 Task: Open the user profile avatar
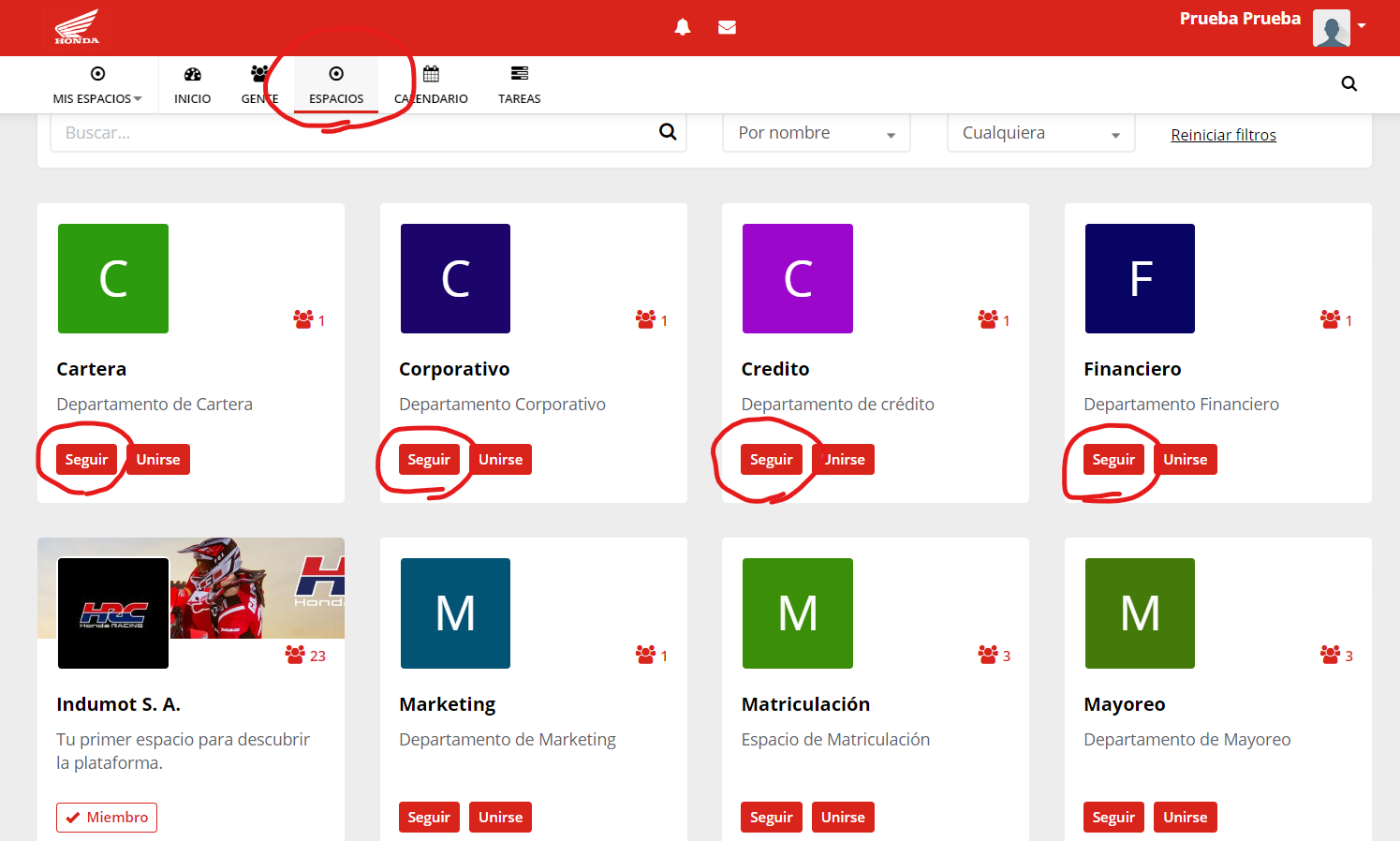(1331, 28)
